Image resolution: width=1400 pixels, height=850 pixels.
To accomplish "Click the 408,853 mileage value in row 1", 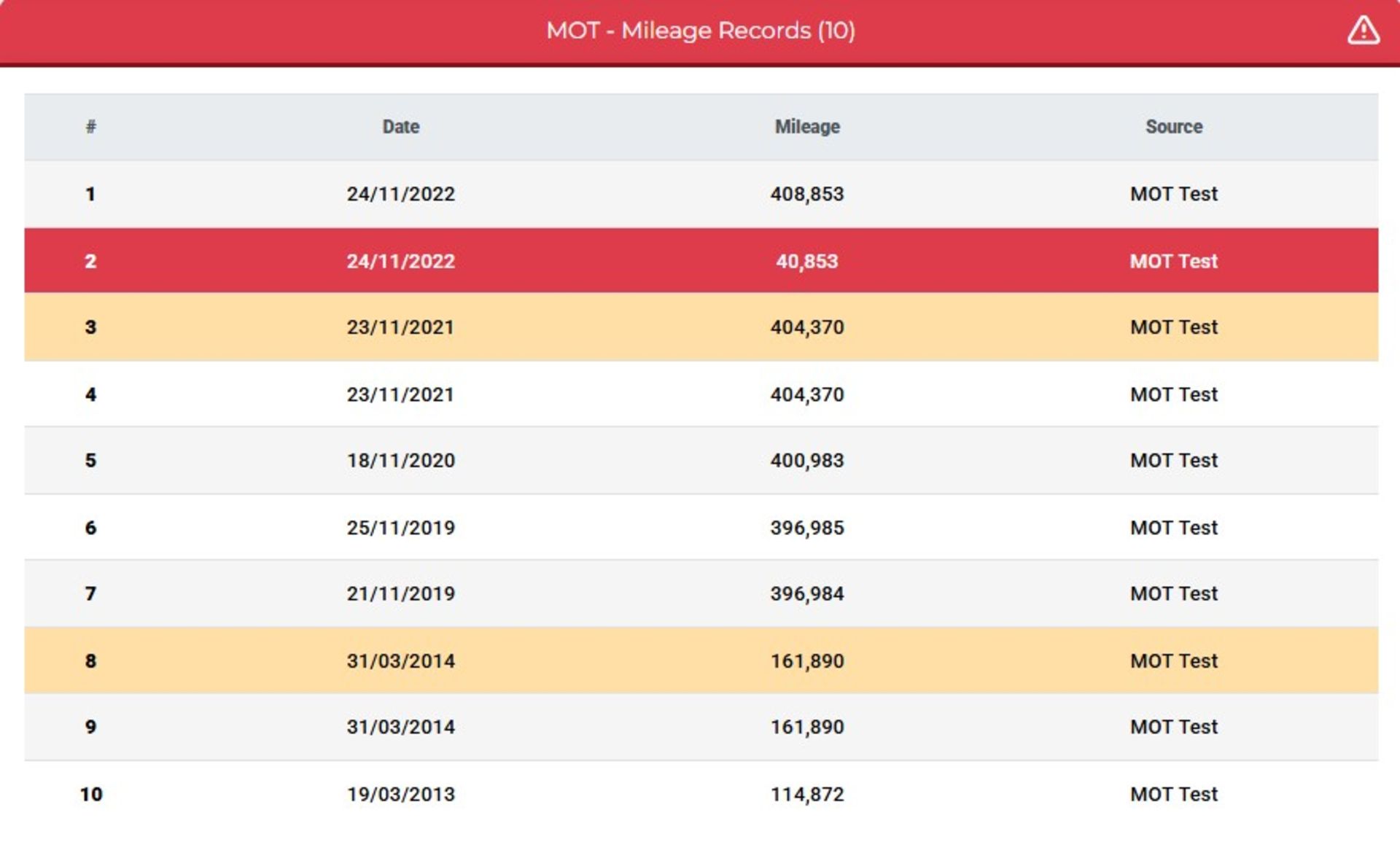I will [806, 194].
